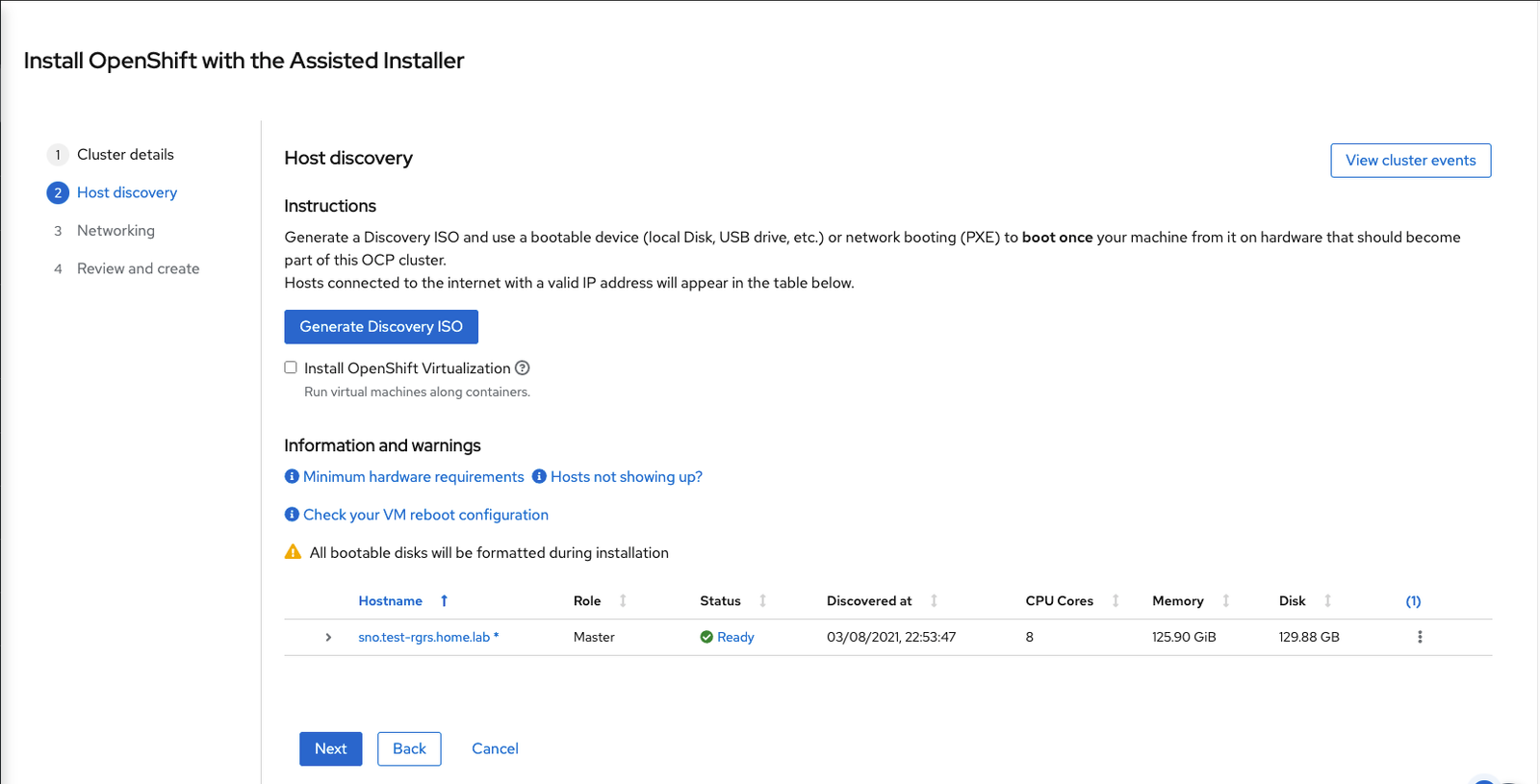Screen dimensions: 1540x784
Task: Sort by Status column header
Action: pyautogui.click(x=720, y=600)
